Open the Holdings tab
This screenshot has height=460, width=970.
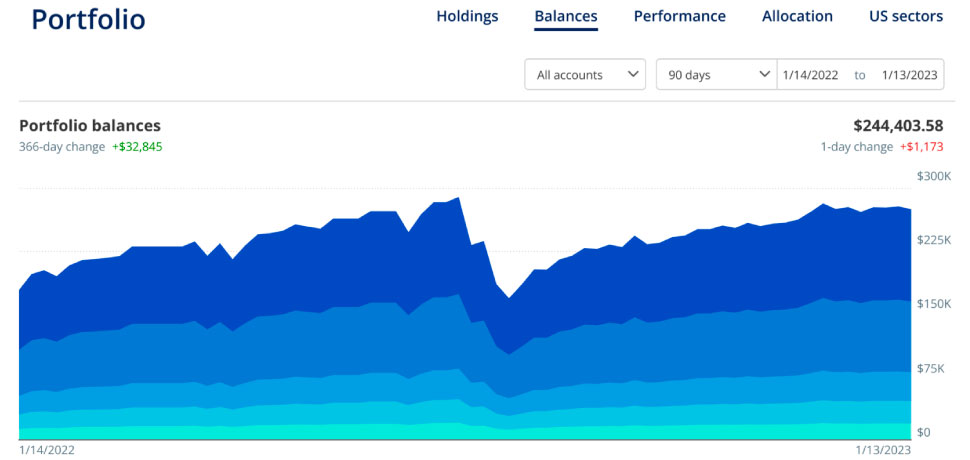[x=467, y=16]
